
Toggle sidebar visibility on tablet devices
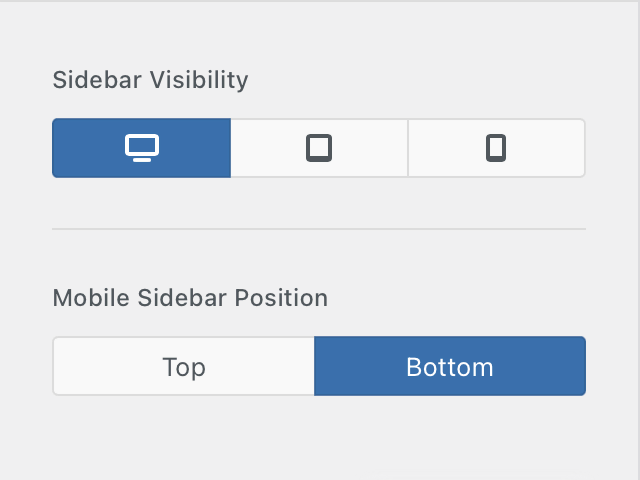(319, 148)
